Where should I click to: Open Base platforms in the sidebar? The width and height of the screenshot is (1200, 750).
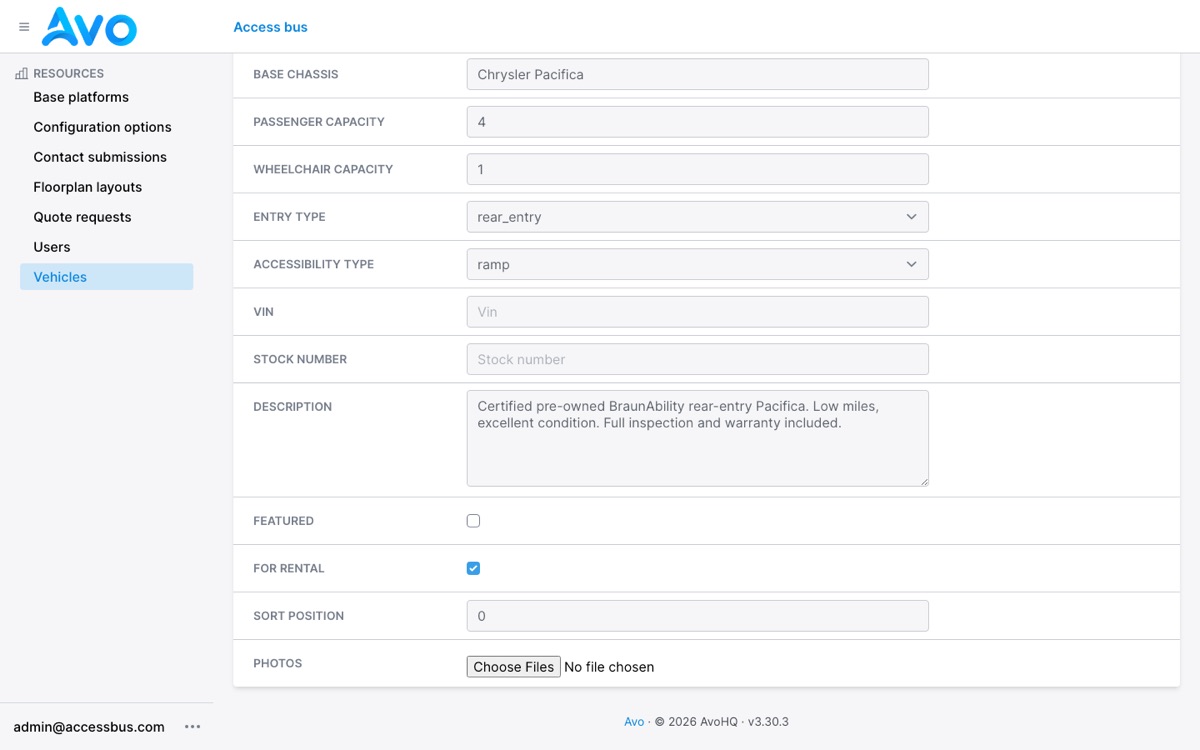click(x=81, y=97)
